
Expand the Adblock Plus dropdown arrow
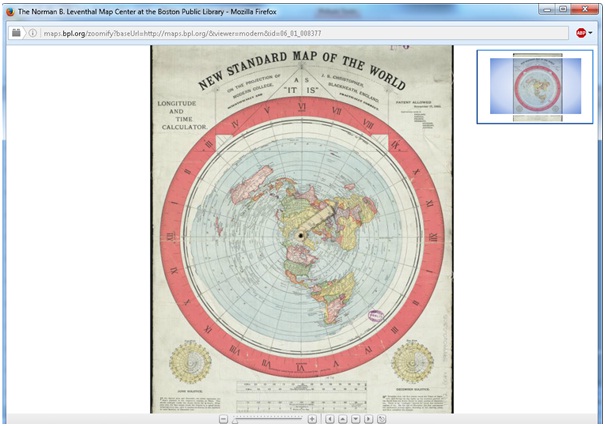click(591, 33)
